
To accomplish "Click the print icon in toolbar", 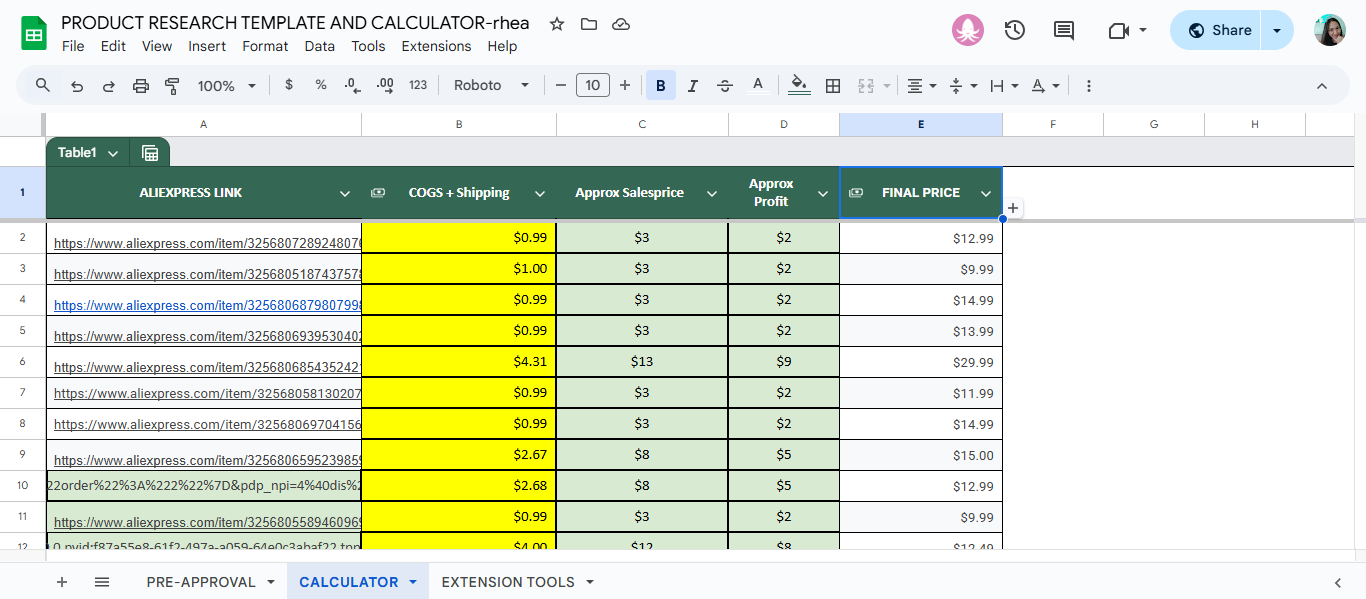I will tap(140, 86).
